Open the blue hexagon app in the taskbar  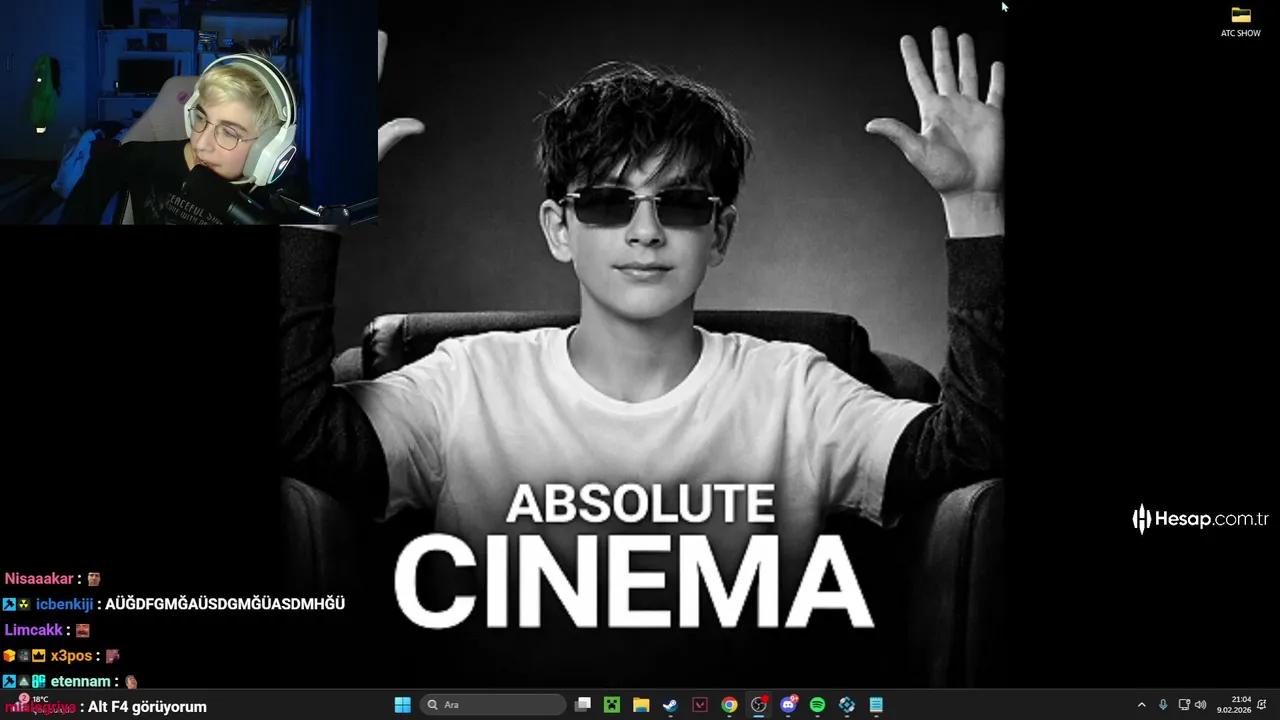click(x=847, y=705)
